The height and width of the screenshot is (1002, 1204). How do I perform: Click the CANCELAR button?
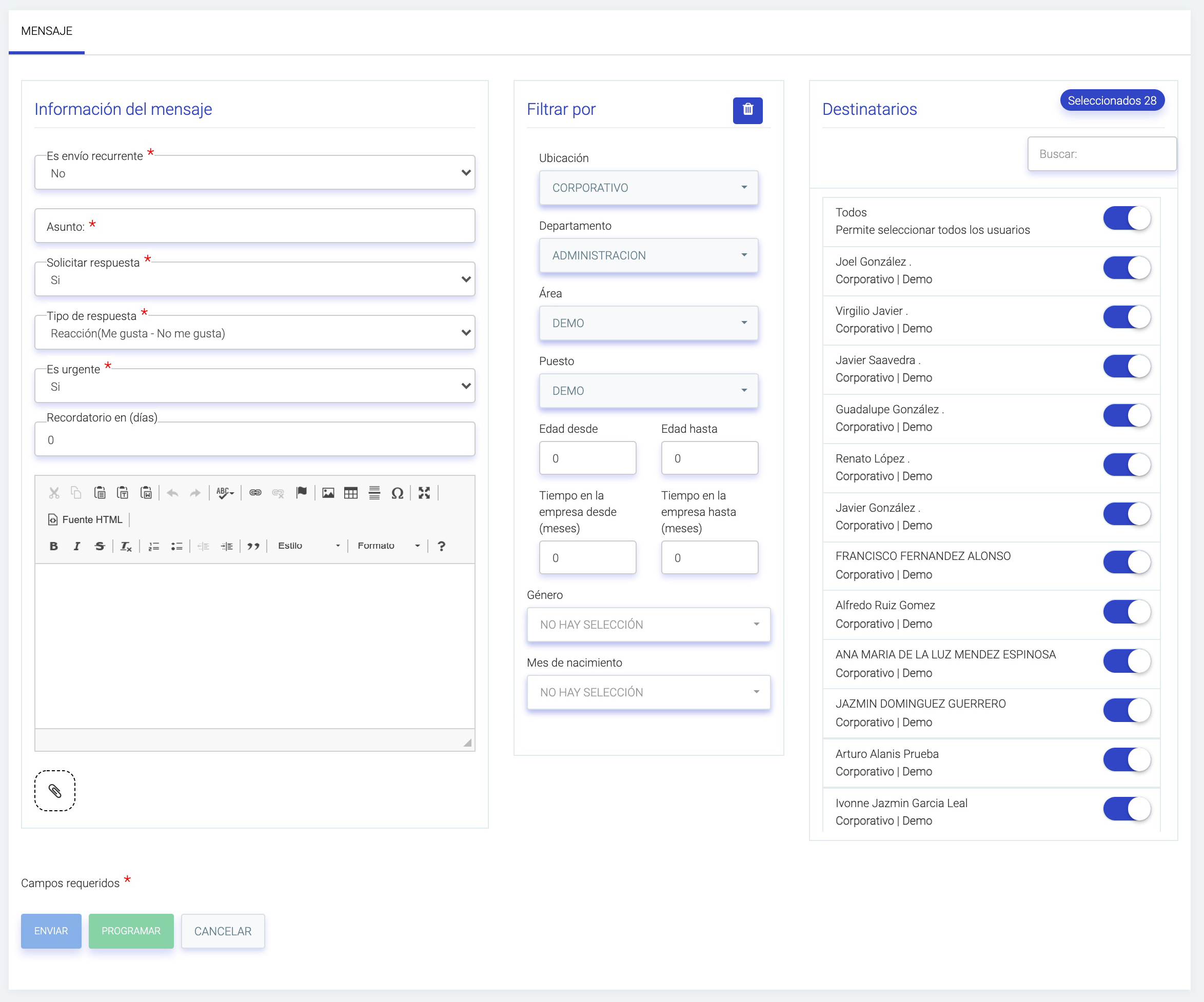[x=223, y=931]
